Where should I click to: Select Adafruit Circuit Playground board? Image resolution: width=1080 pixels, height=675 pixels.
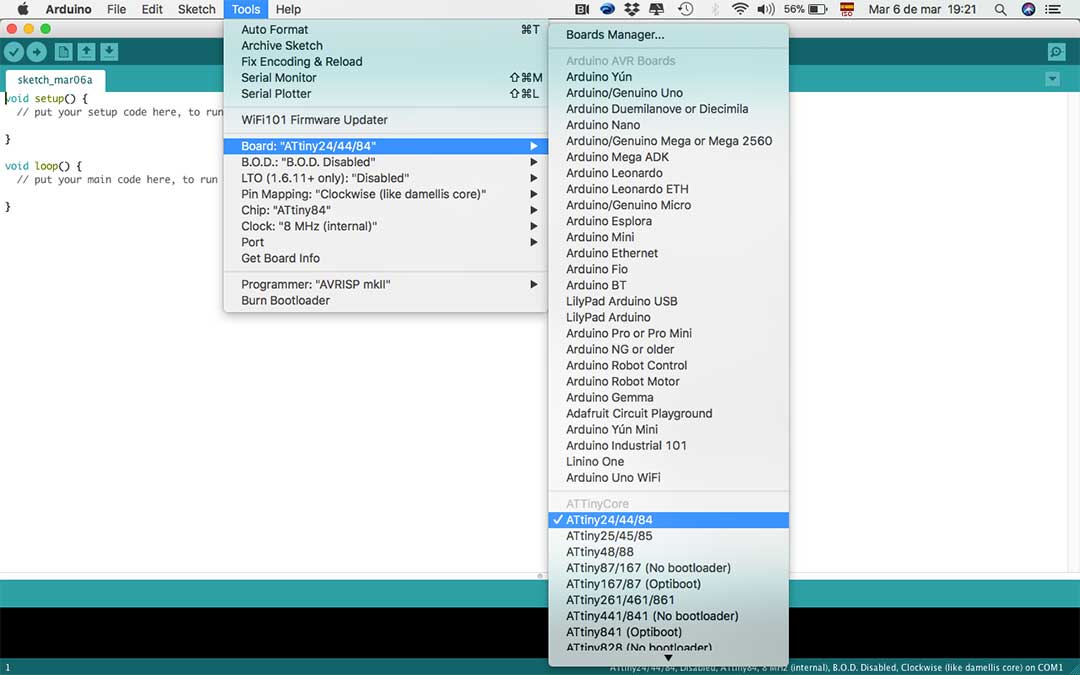click(x=669, y=413)
